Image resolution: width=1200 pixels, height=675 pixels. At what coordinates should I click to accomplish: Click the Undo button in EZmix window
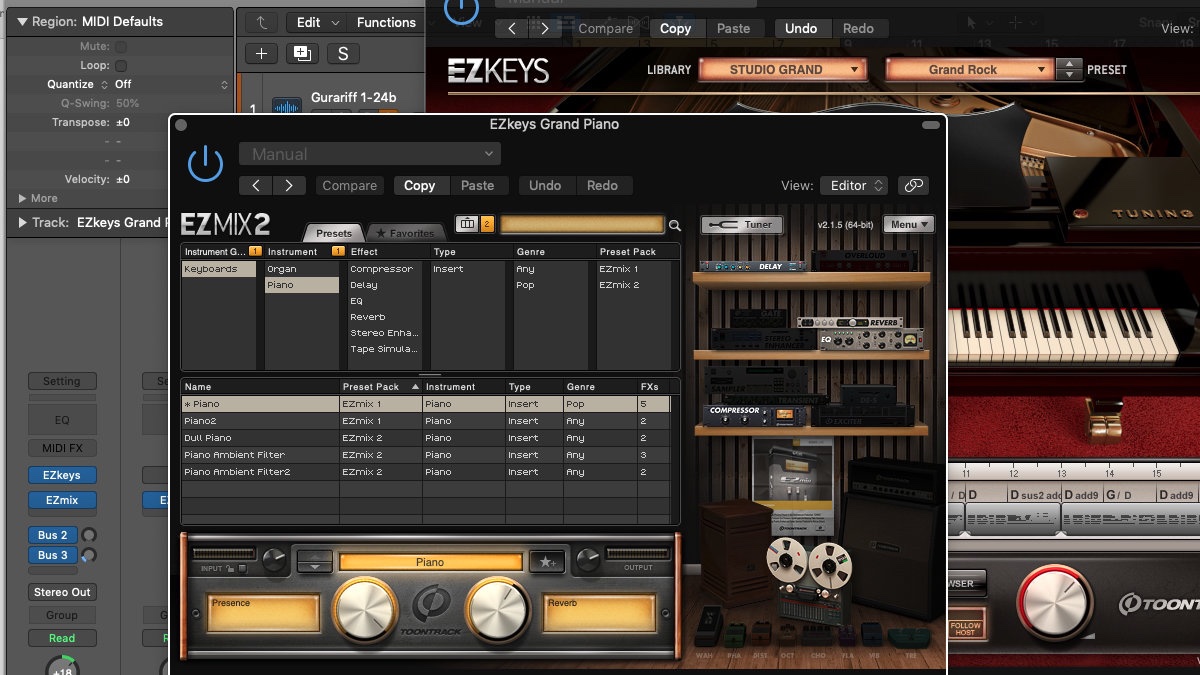pyautogui.click(x=545, y=185)
